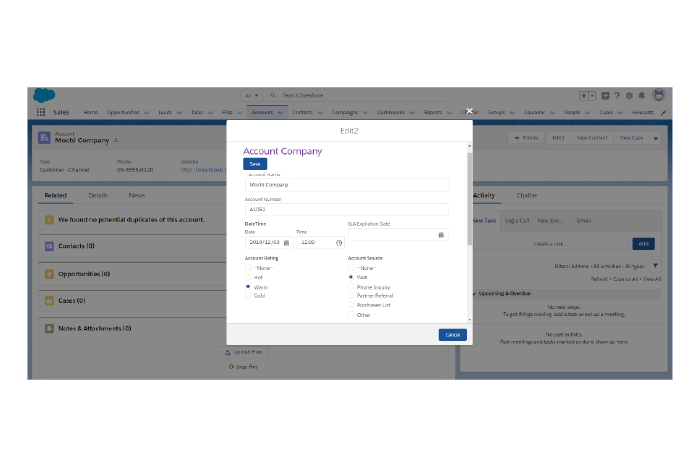Expand the Dashboards nav dropdown chevron

point(412,113)
